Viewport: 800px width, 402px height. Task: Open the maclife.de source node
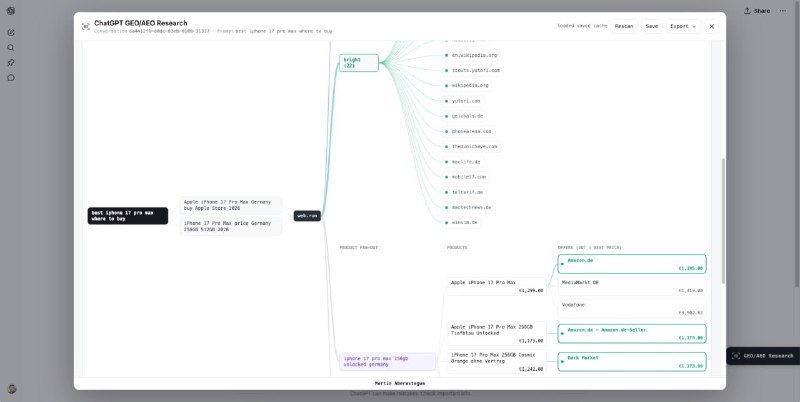[463, 162]
